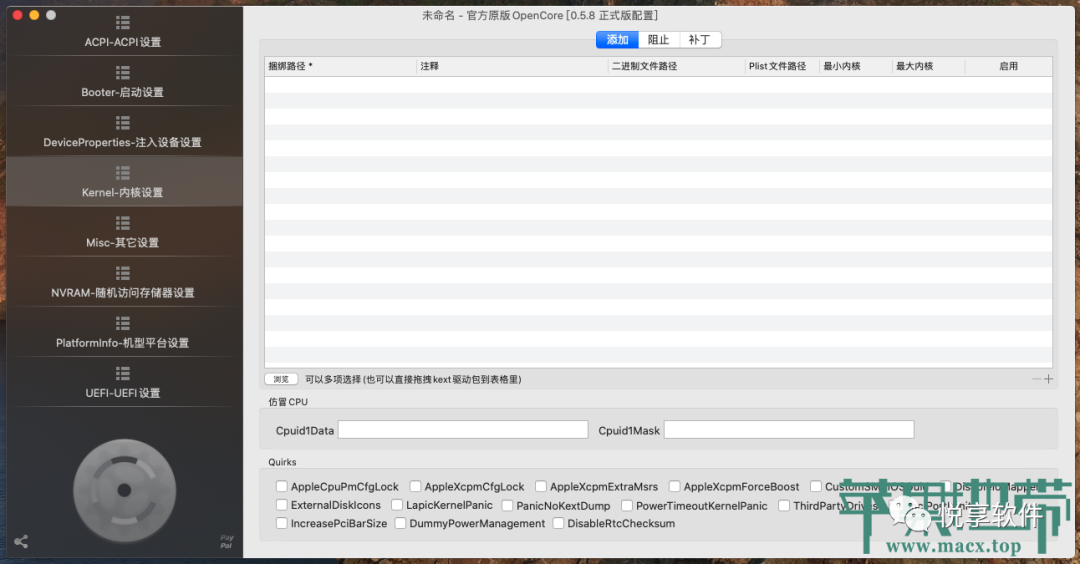Click the minus icon to remove a kext row
The width and height of the screenshot is (1080, 564).
[1037, 379]
